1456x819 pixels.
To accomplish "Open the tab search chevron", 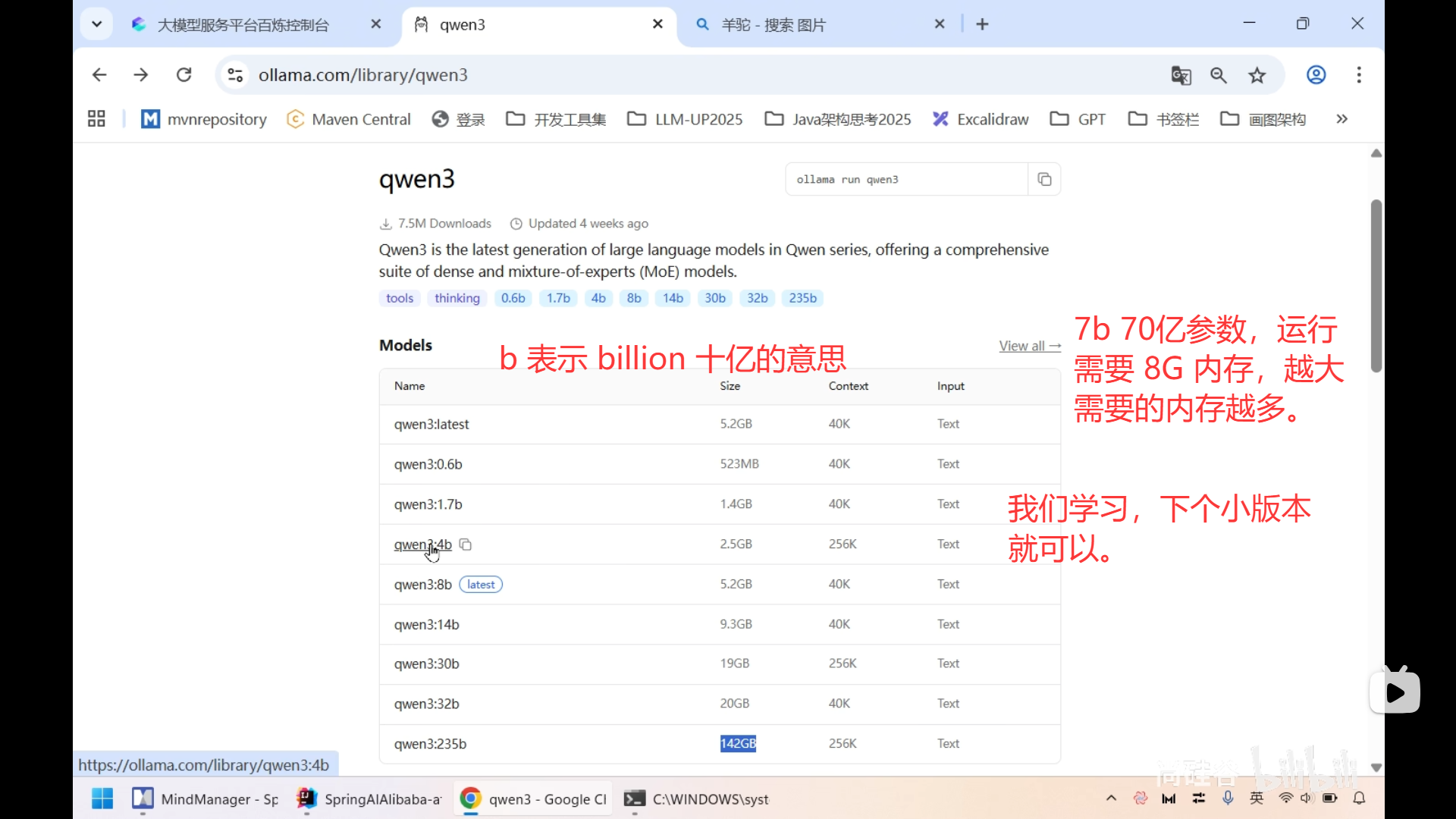I will [96, 24].
